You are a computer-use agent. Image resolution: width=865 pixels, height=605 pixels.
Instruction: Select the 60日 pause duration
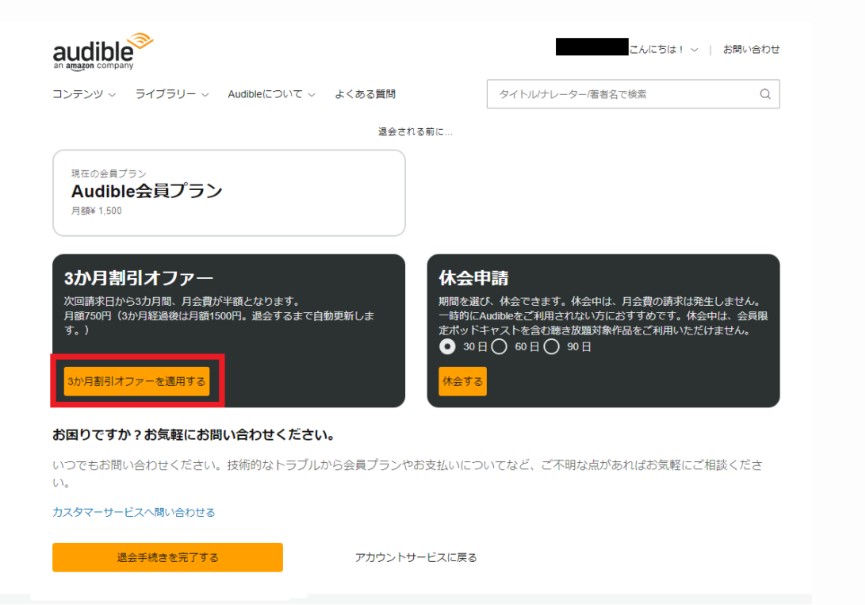[499, 347]
